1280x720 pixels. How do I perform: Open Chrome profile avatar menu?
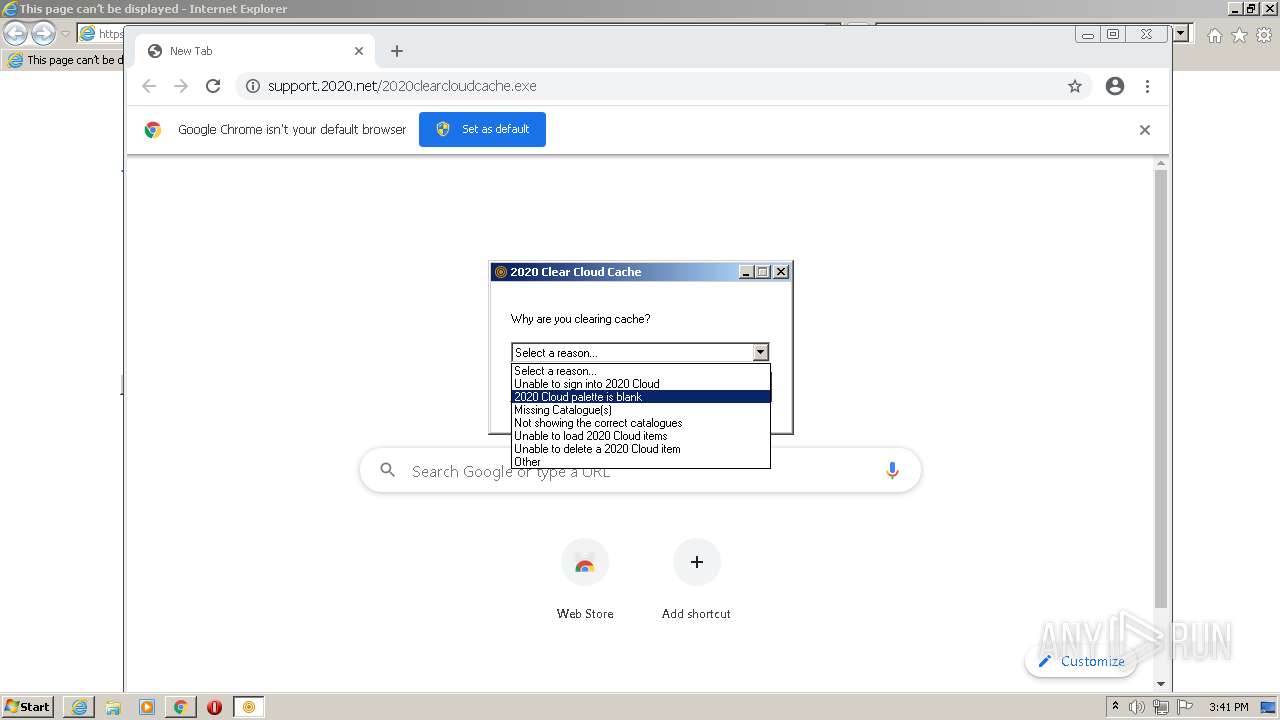[x=1115, y=86]
